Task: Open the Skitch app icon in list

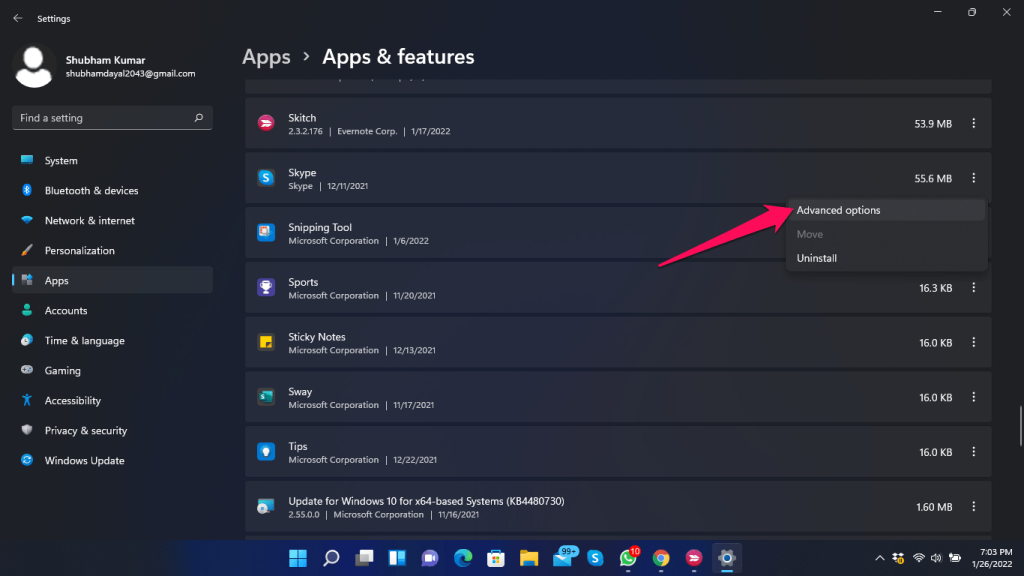Action: click(266, 123)
